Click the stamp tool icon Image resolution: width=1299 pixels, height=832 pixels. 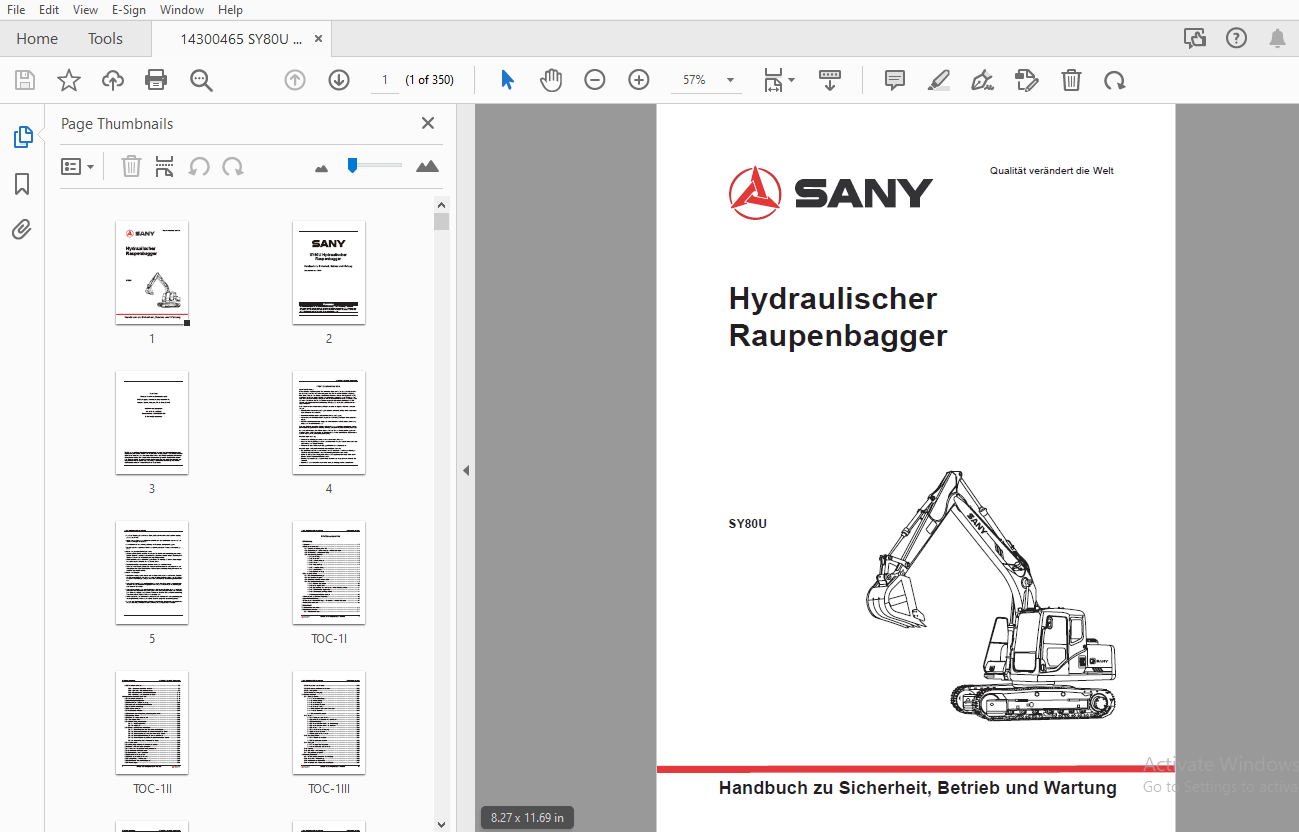(1027, 80)
